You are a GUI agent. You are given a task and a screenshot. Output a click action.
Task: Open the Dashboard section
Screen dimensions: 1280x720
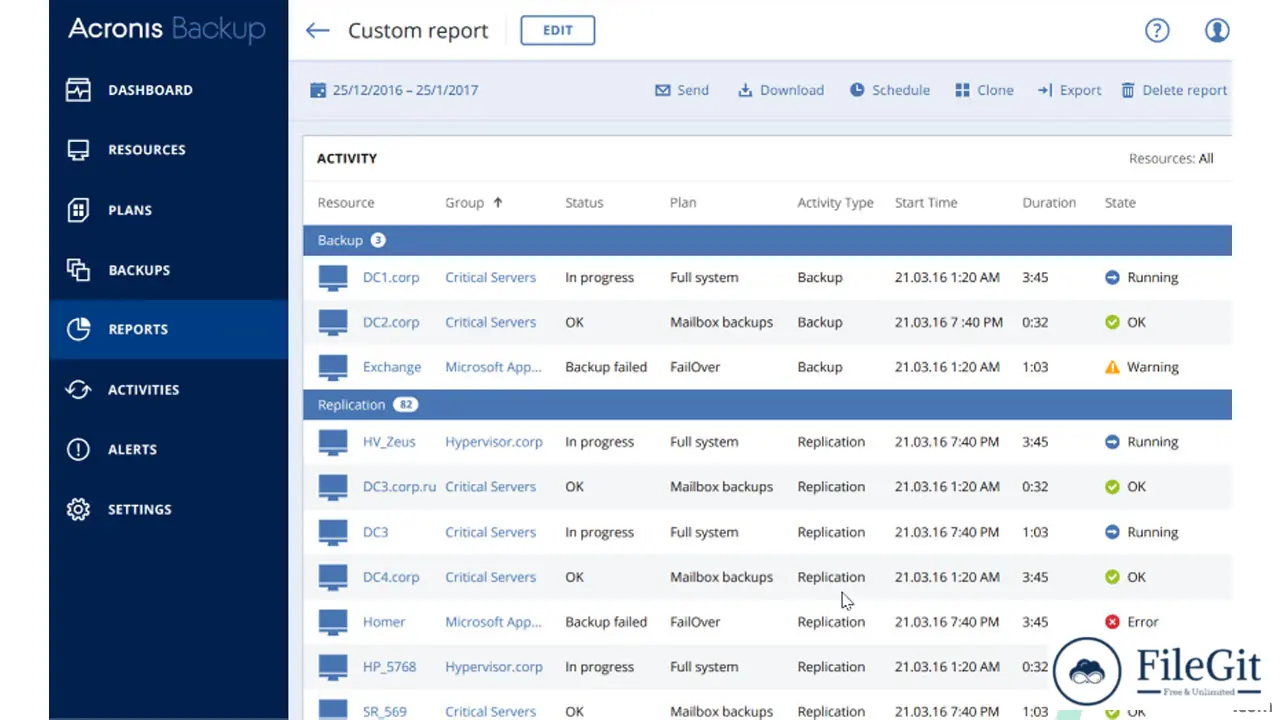[168, 90]
